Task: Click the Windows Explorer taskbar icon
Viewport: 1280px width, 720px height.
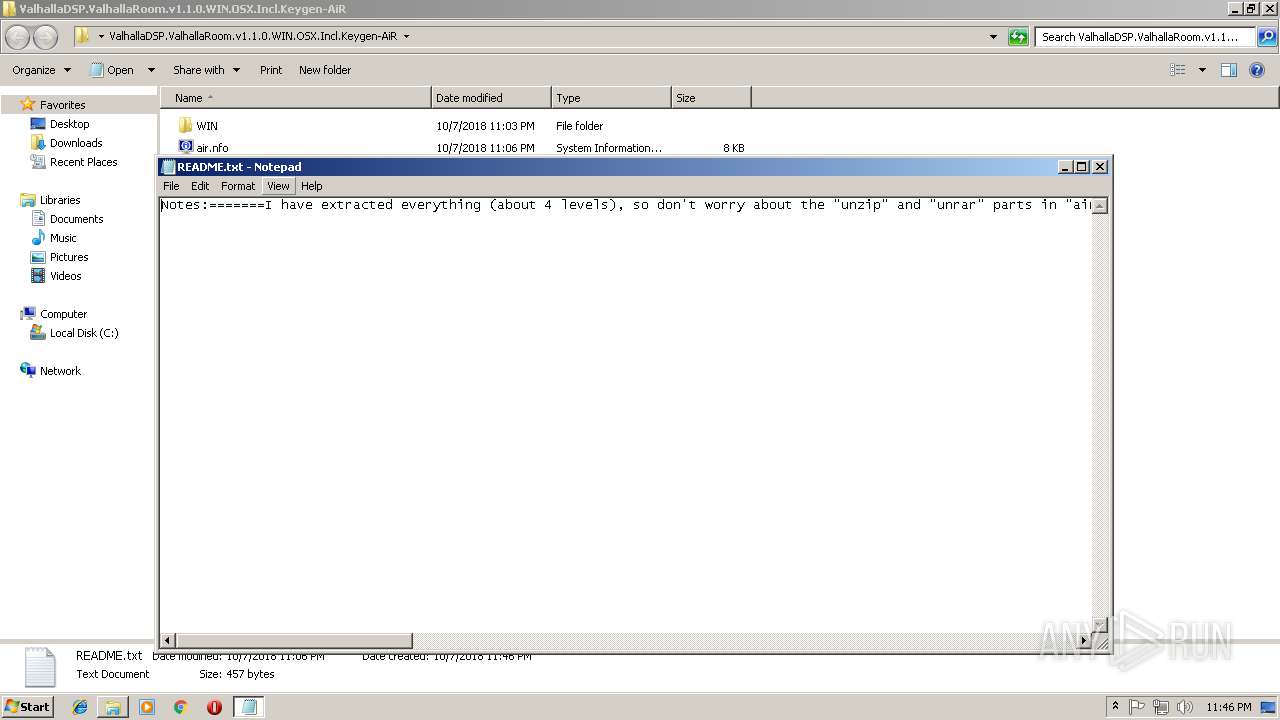Action: (x=113, y=707)
